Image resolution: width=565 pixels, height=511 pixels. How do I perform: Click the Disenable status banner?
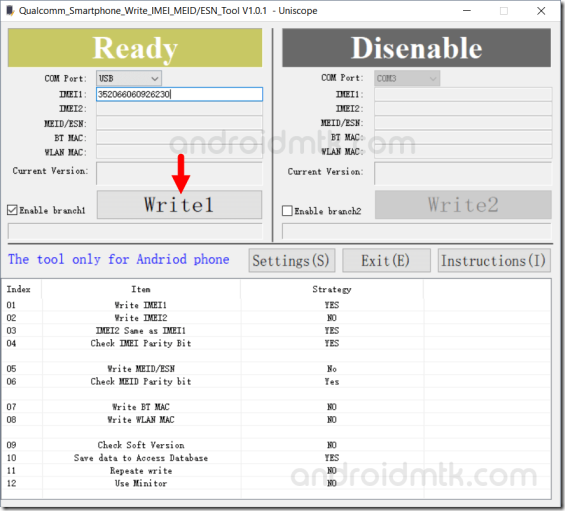pos(417,48)
